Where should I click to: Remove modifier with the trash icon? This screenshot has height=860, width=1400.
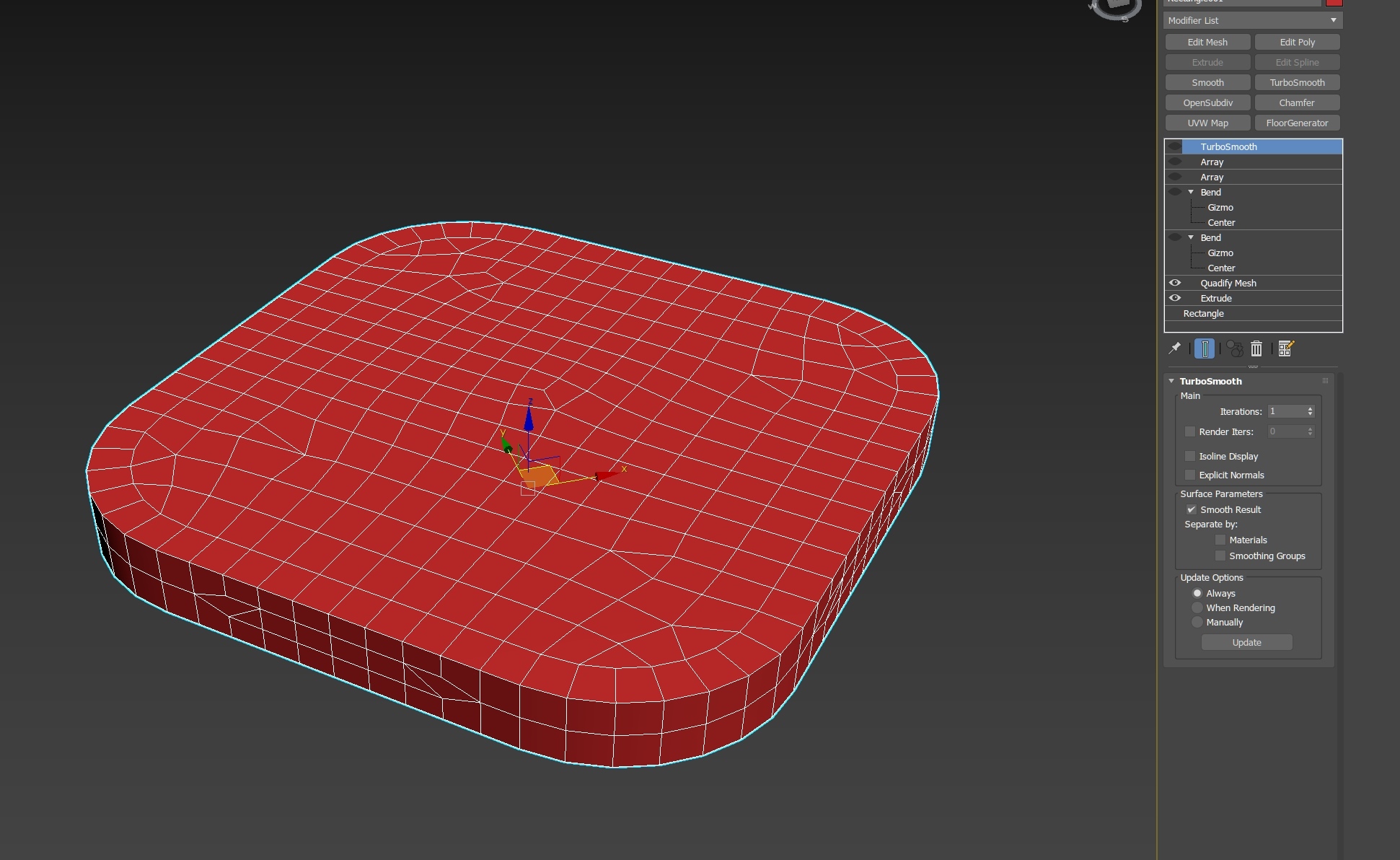click(1256, 348)
